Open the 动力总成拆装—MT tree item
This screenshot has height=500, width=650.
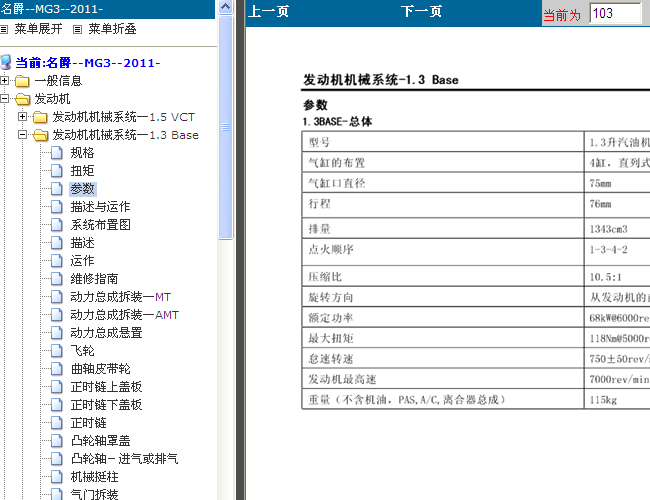coord(121,297)
